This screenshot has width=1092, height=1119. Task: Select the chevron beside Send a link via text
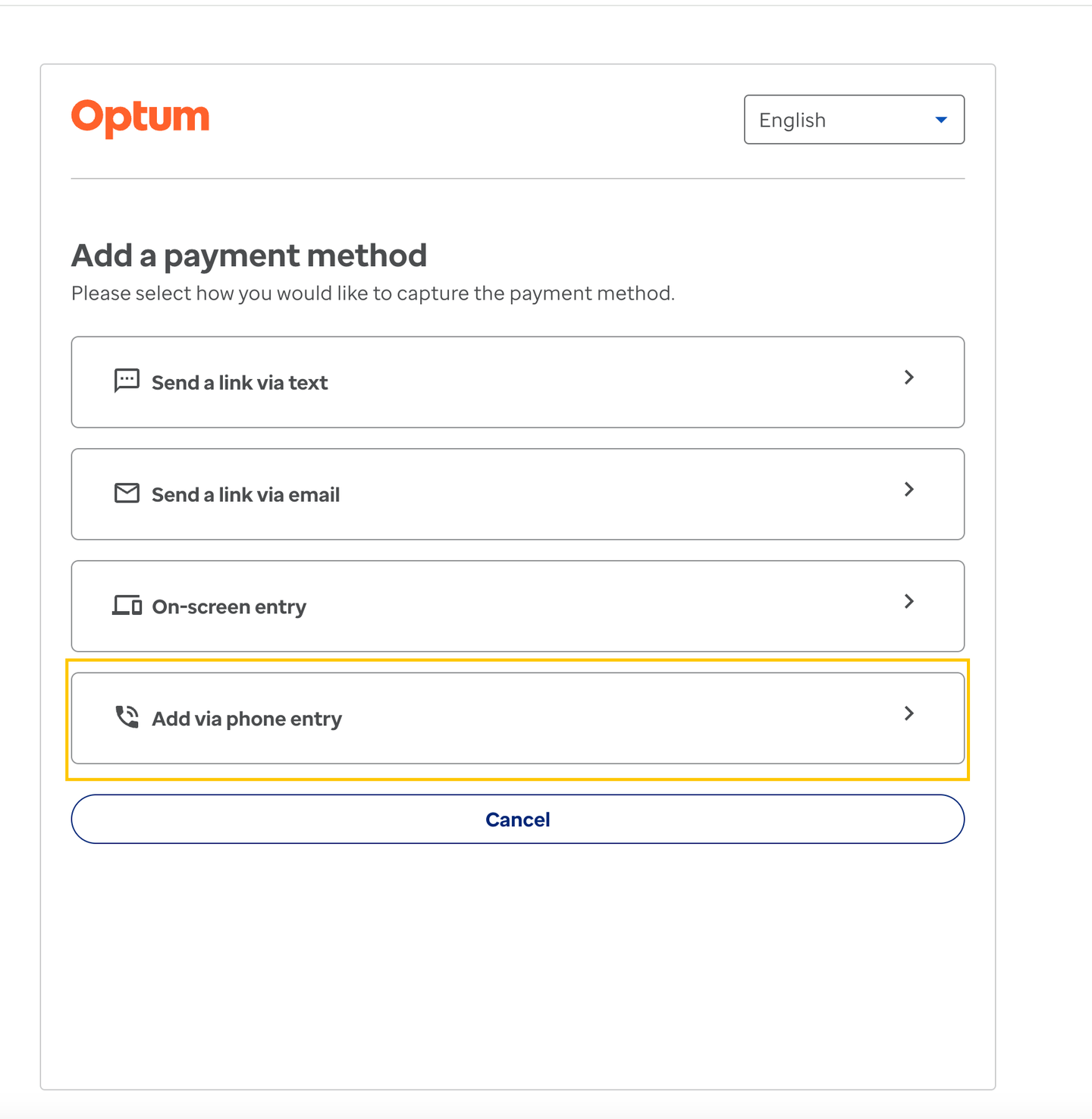tap(908, 378)
